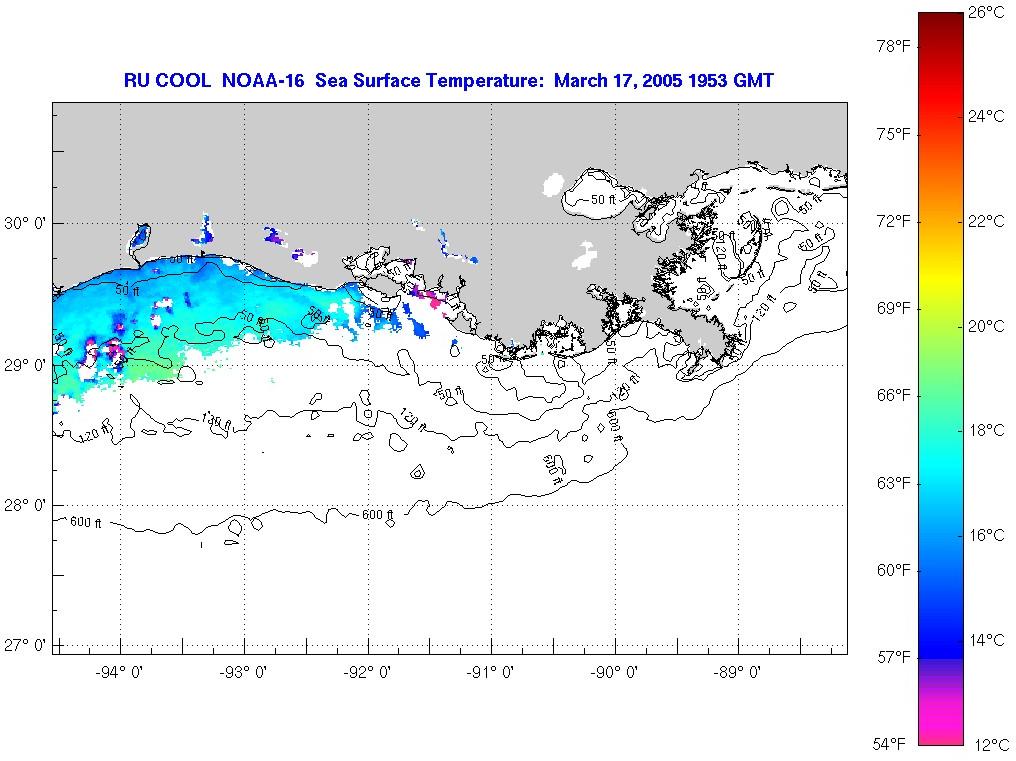The width and height of the screenshot is (1016, 761).
Task: Click the 26°C colorbar label
Action: [x=986, y=12]
